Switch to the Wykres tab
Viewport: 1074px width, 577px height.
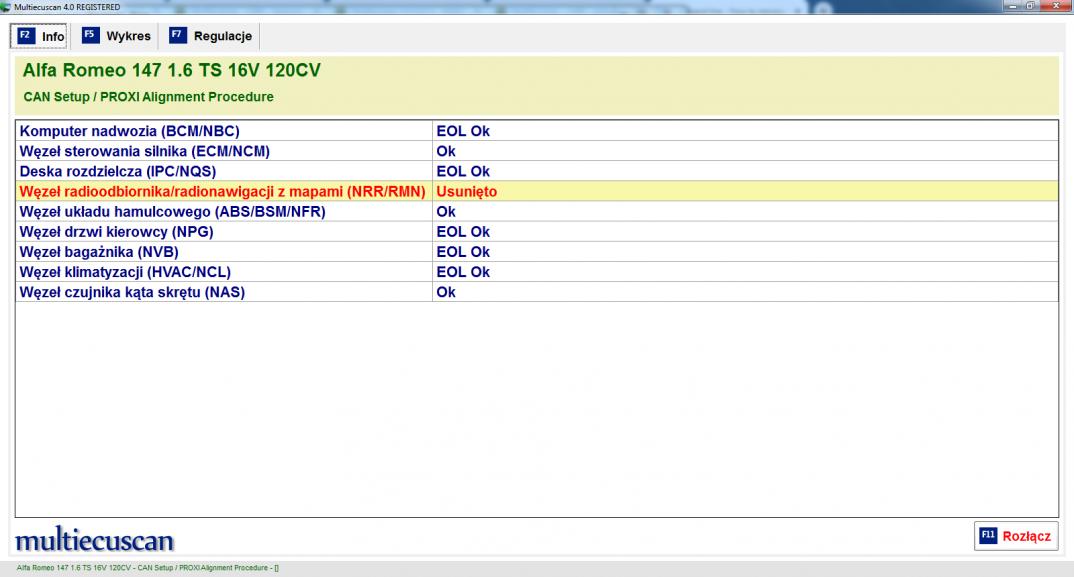tap(115, 36)
